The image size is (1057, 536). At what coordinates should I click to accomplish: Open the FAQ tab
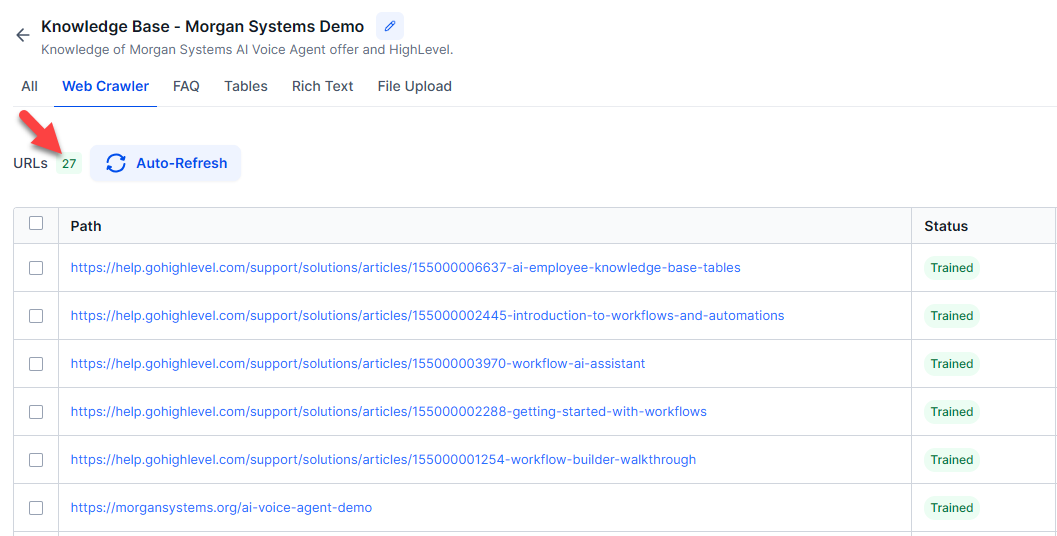(x=186, y=86)
